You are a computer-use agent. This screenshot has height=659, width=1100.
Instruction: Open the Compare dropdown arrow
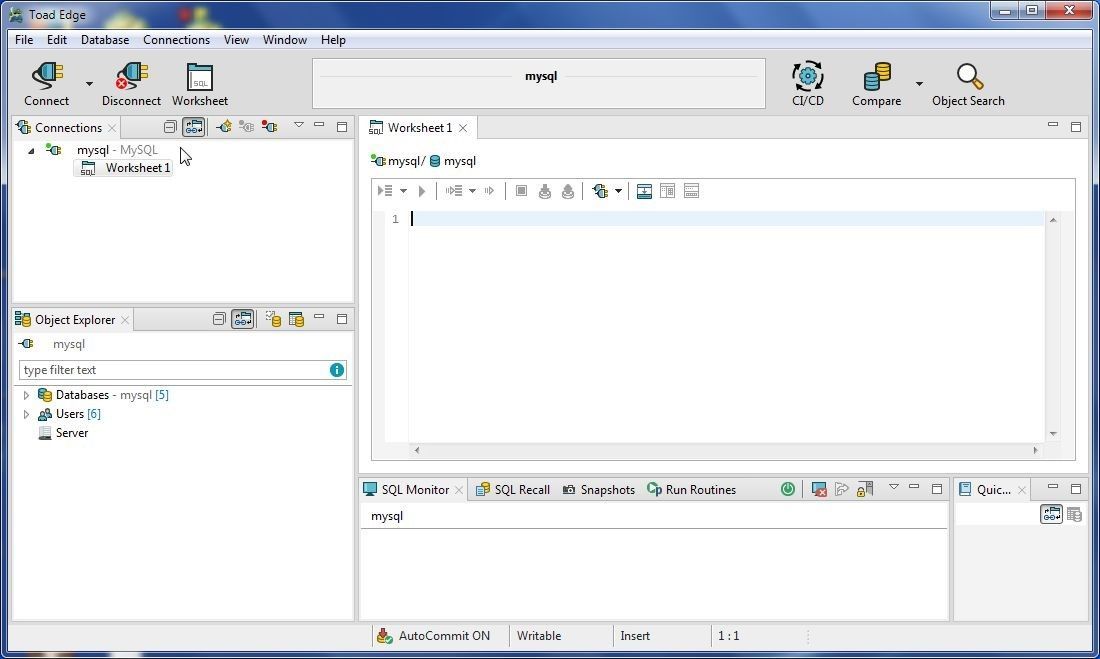[919, 84]
